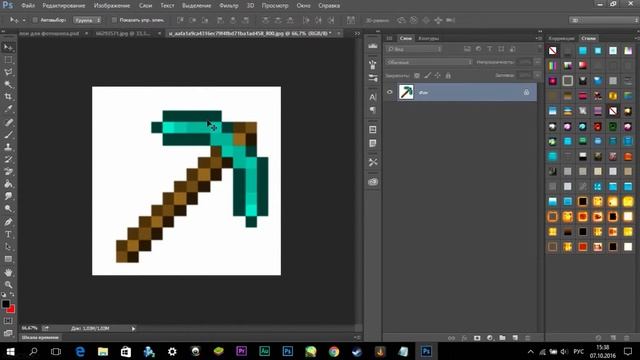640x360 pixels.
Task: Click the link layers icon
Action: pyautogui.click(x=451, y=338)
